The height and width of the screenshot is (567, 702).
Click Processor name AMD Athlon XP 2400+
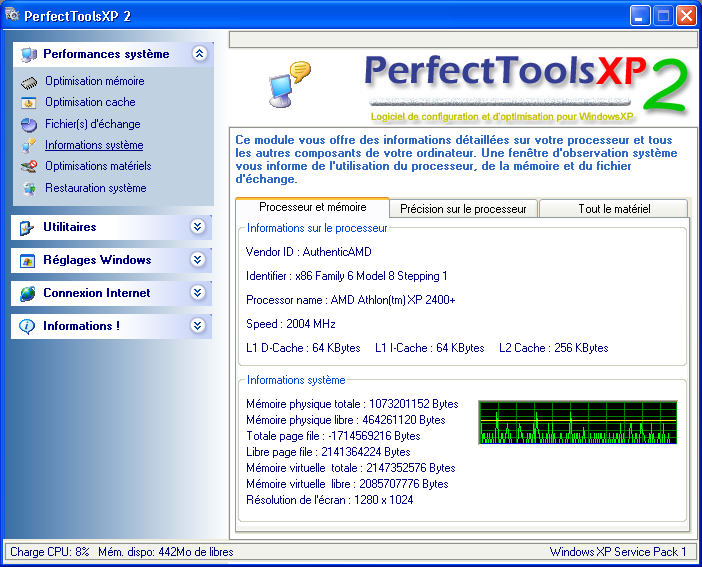(351, 300)
